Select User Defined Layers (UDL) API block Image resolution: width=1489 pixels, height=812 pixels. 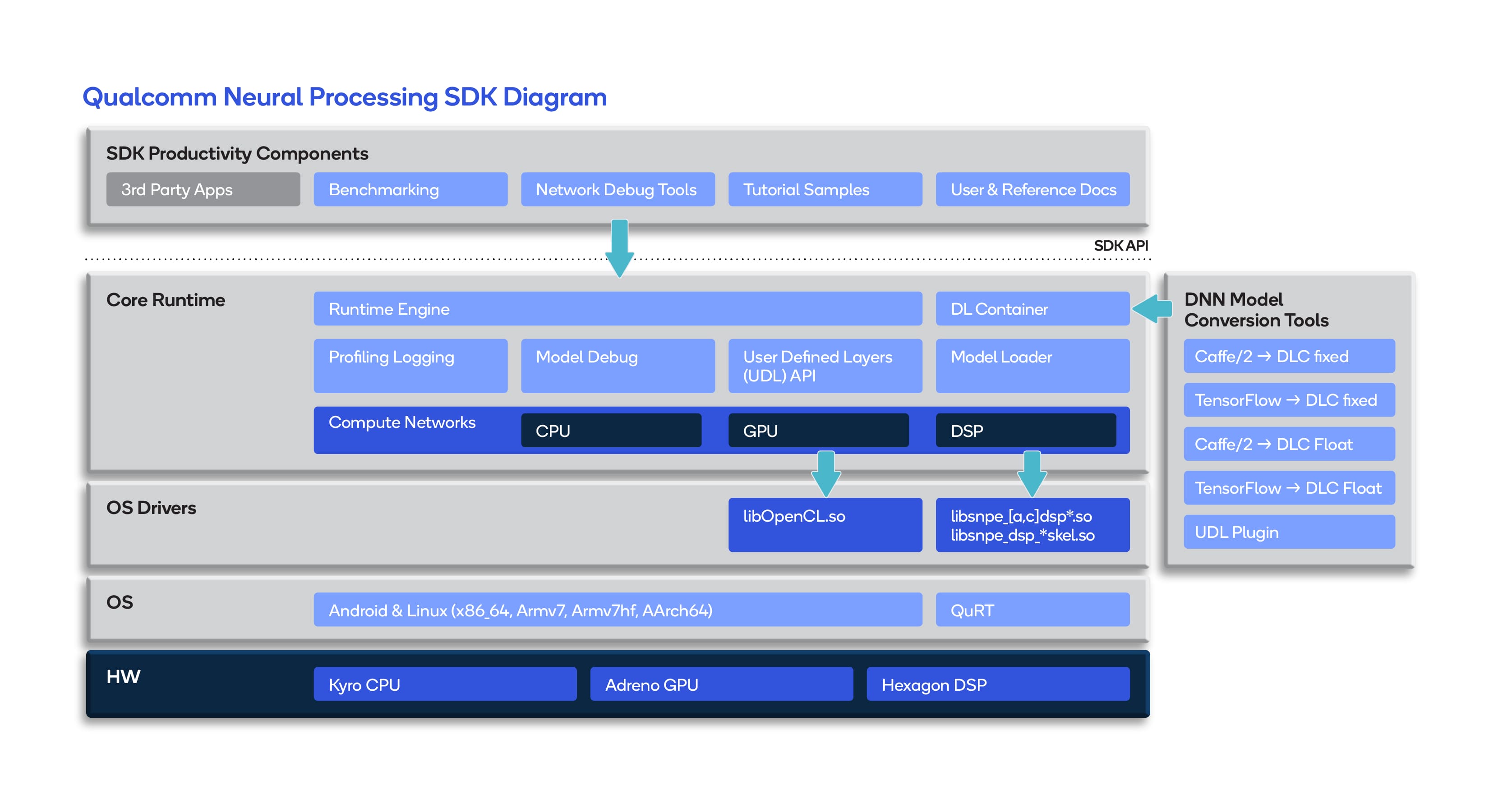pyautogui.click(x=825, y=366)
